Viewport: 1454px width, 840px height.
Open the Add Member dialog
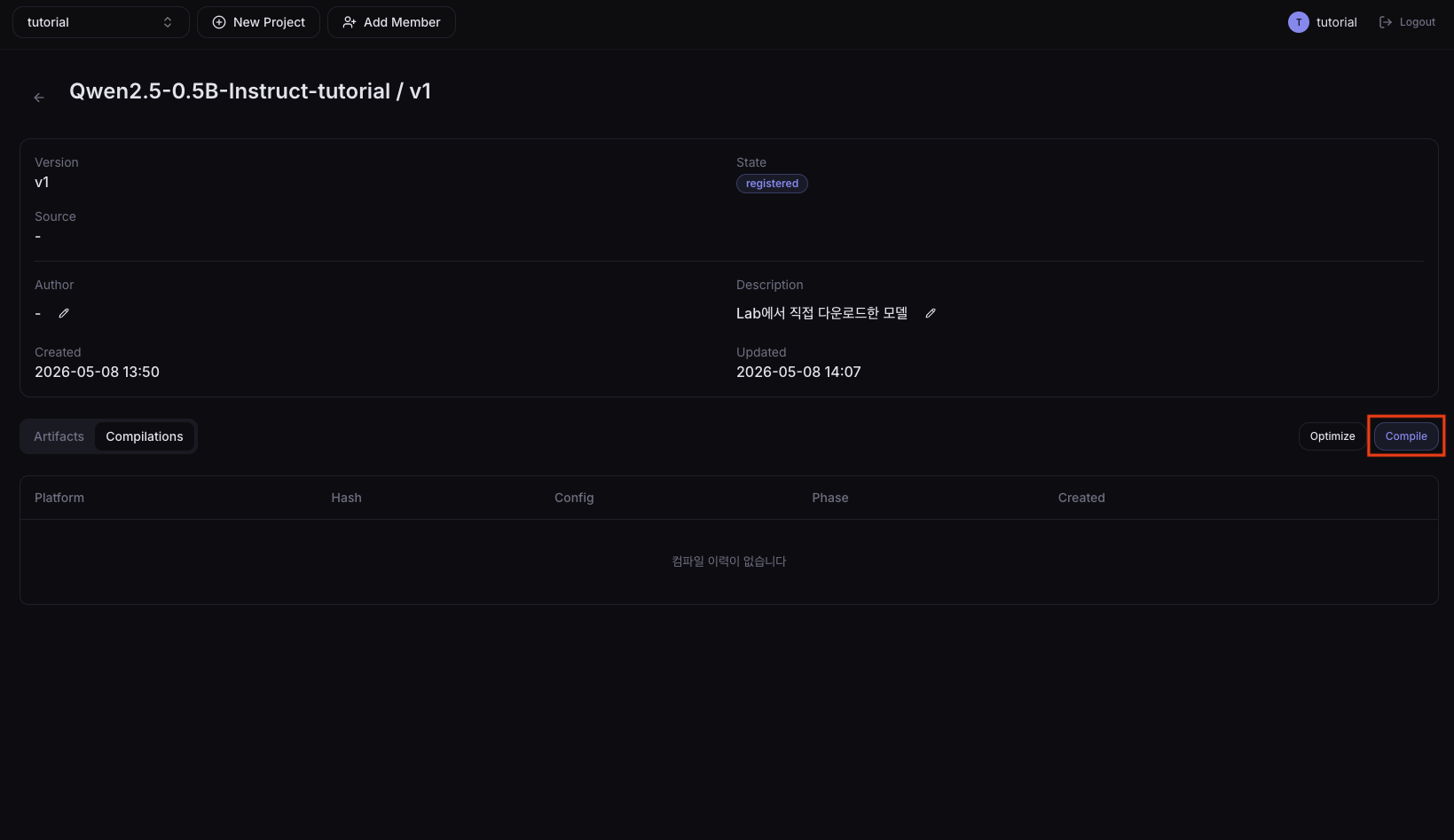pos(391,22)
